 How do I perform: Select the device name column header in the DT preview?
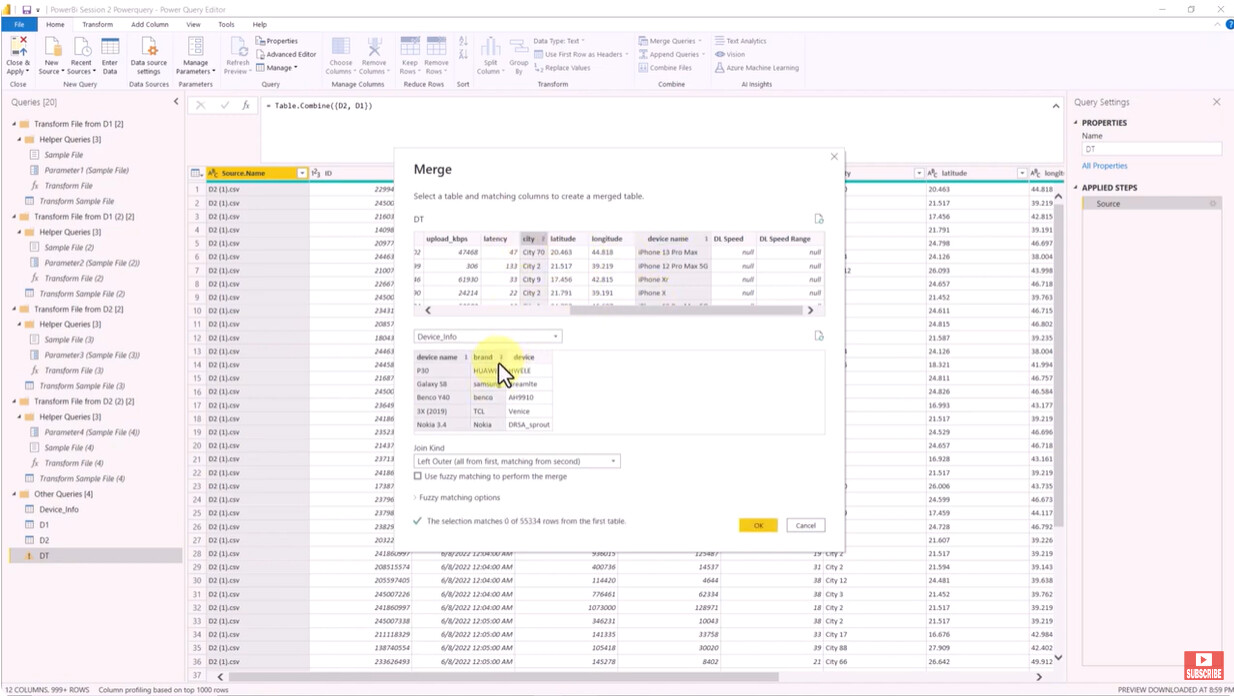click(x=672, y=239)
